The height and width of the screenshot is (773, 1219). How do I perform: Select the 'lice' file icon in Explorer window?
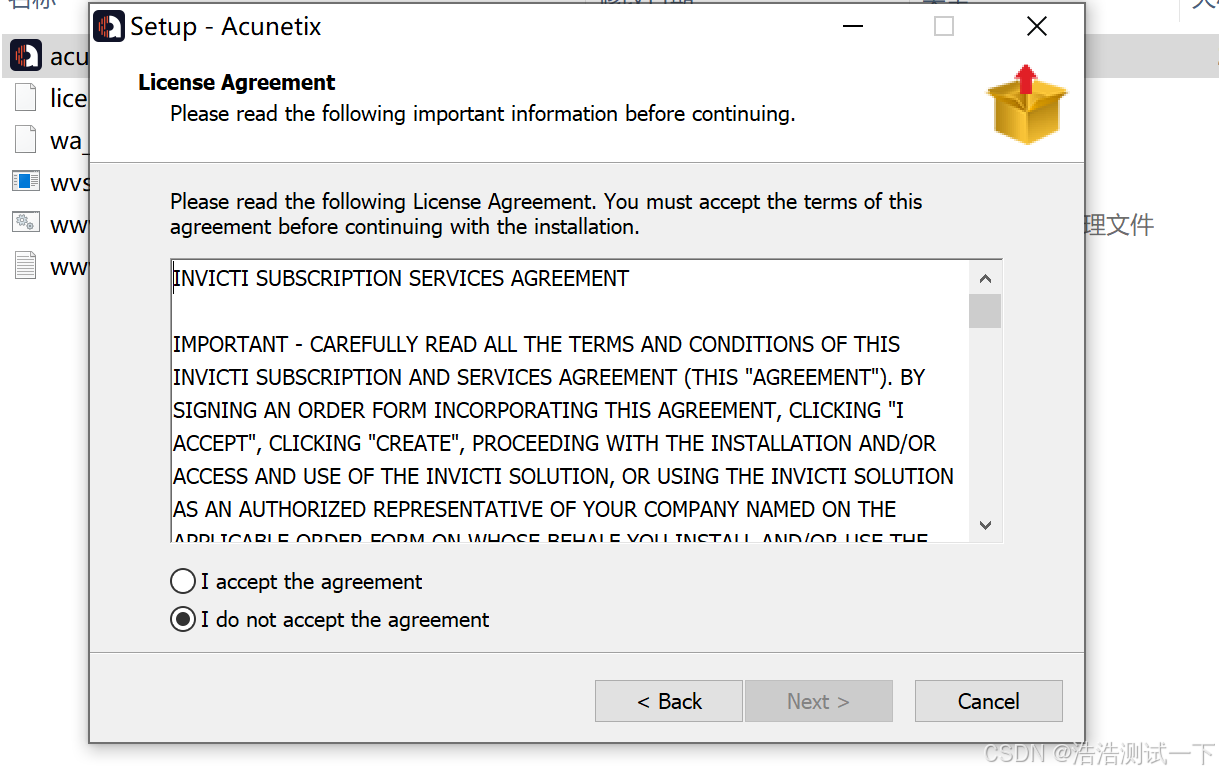coord(26,97)
